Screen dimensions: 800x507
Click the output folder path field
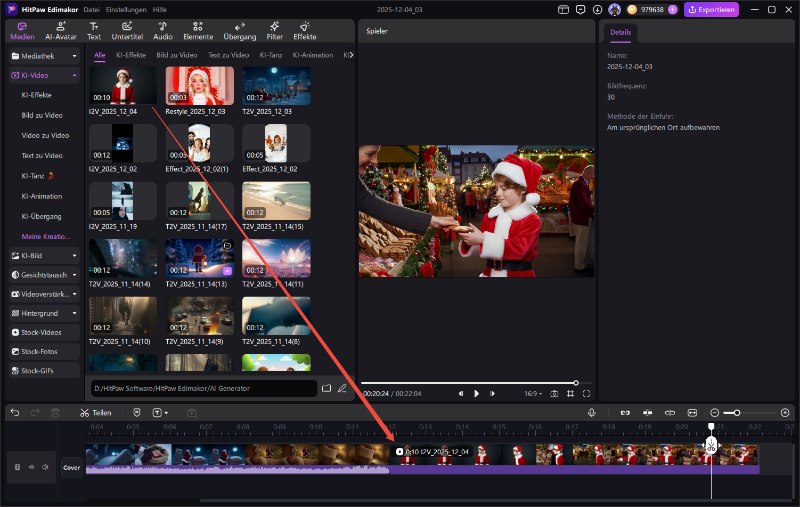(204, 388)
